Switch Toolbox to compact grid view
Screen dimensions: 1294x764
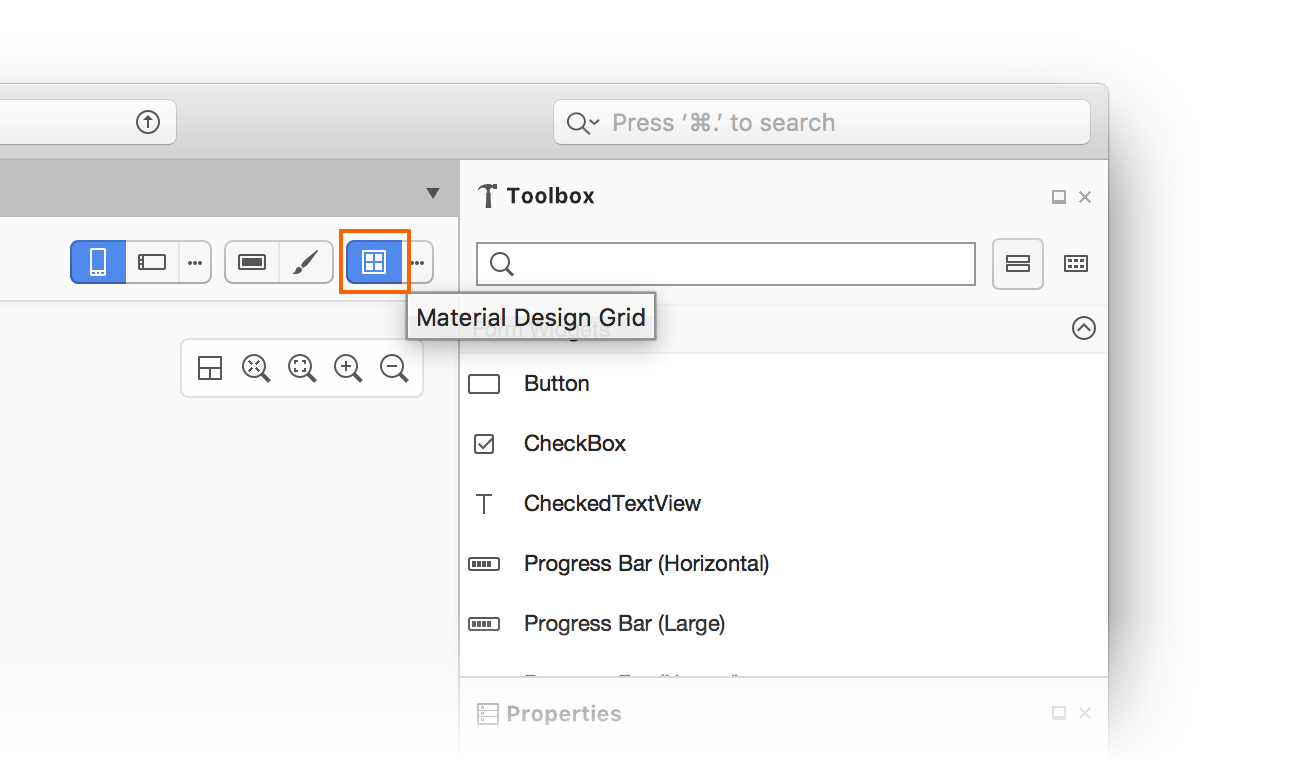(1075, 264)
